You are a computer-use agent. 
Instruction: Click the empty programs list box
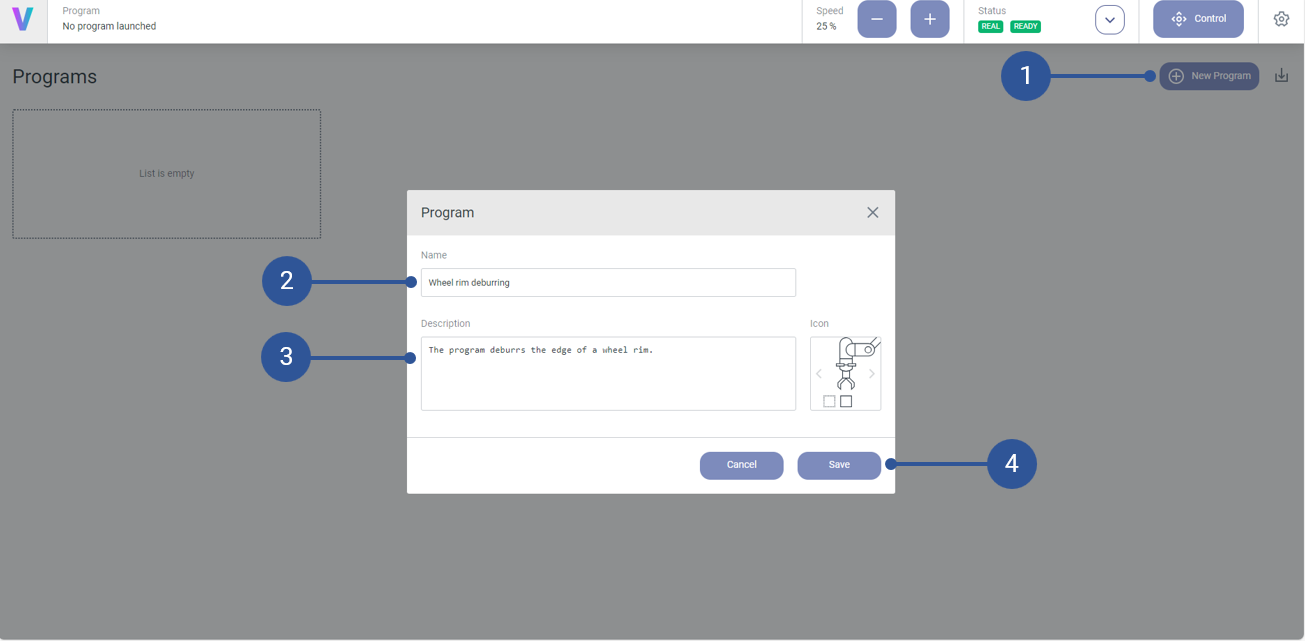pyautogui.click(x=167, y=174)
